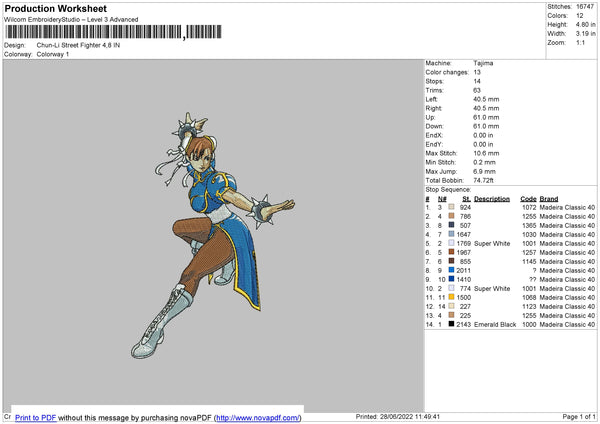This screenshot has width=600, height=424.
Task: Click the Chun-Li embroidery design preview
Action: point(213,236)
